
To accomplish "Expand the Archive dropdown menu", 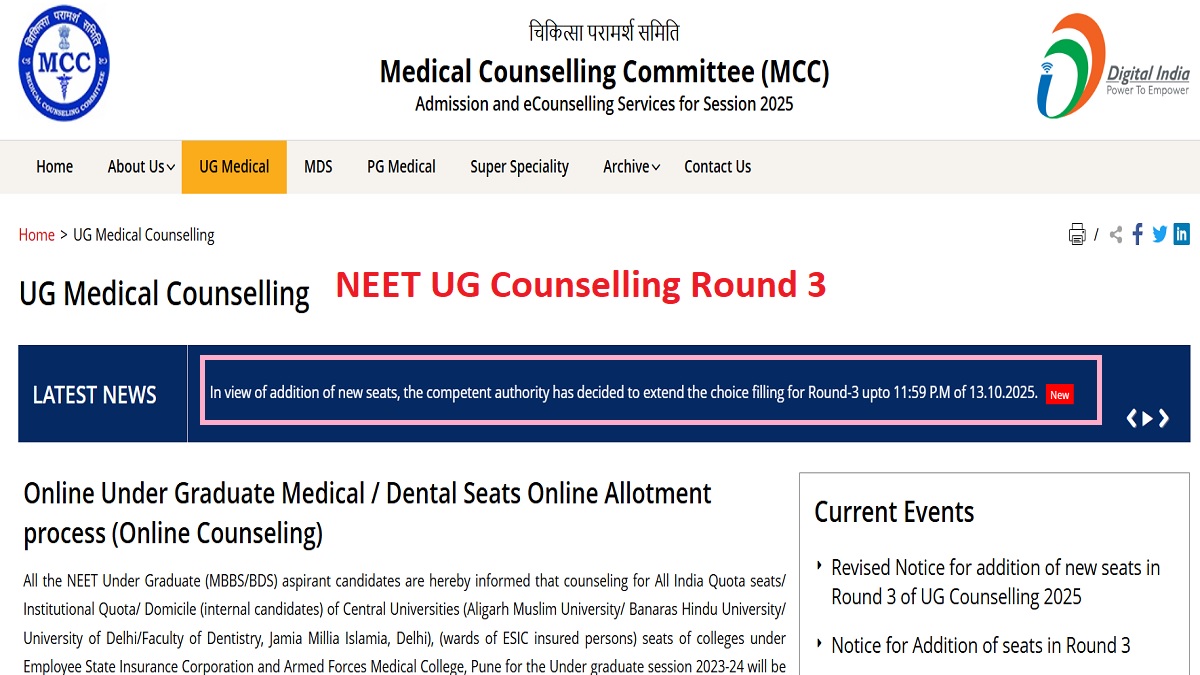I will [x=631, y=167].
